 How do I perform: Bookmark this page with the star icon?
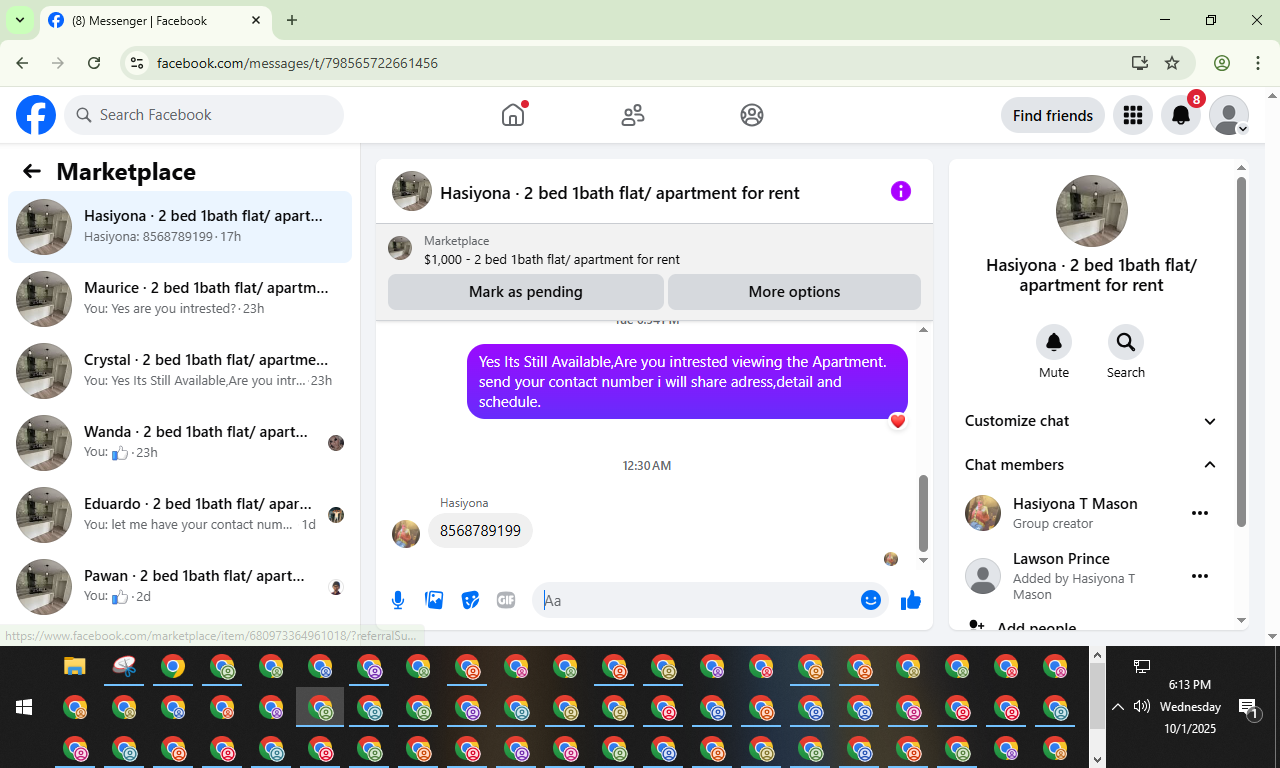coord(1172,63)
